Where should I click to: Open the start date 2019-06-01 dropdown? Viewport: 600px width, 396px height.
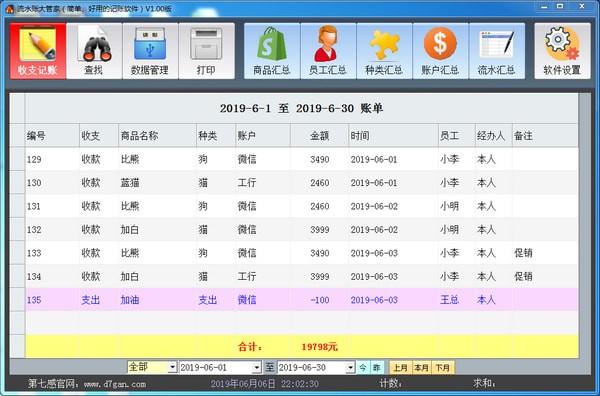pos(257,368)
